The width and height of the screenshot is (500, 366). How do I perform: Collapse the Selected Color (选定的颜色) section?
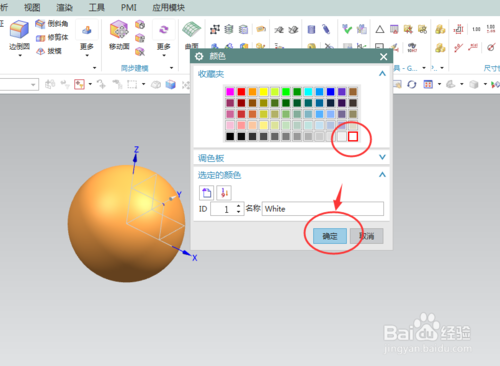tap(382, 175)
